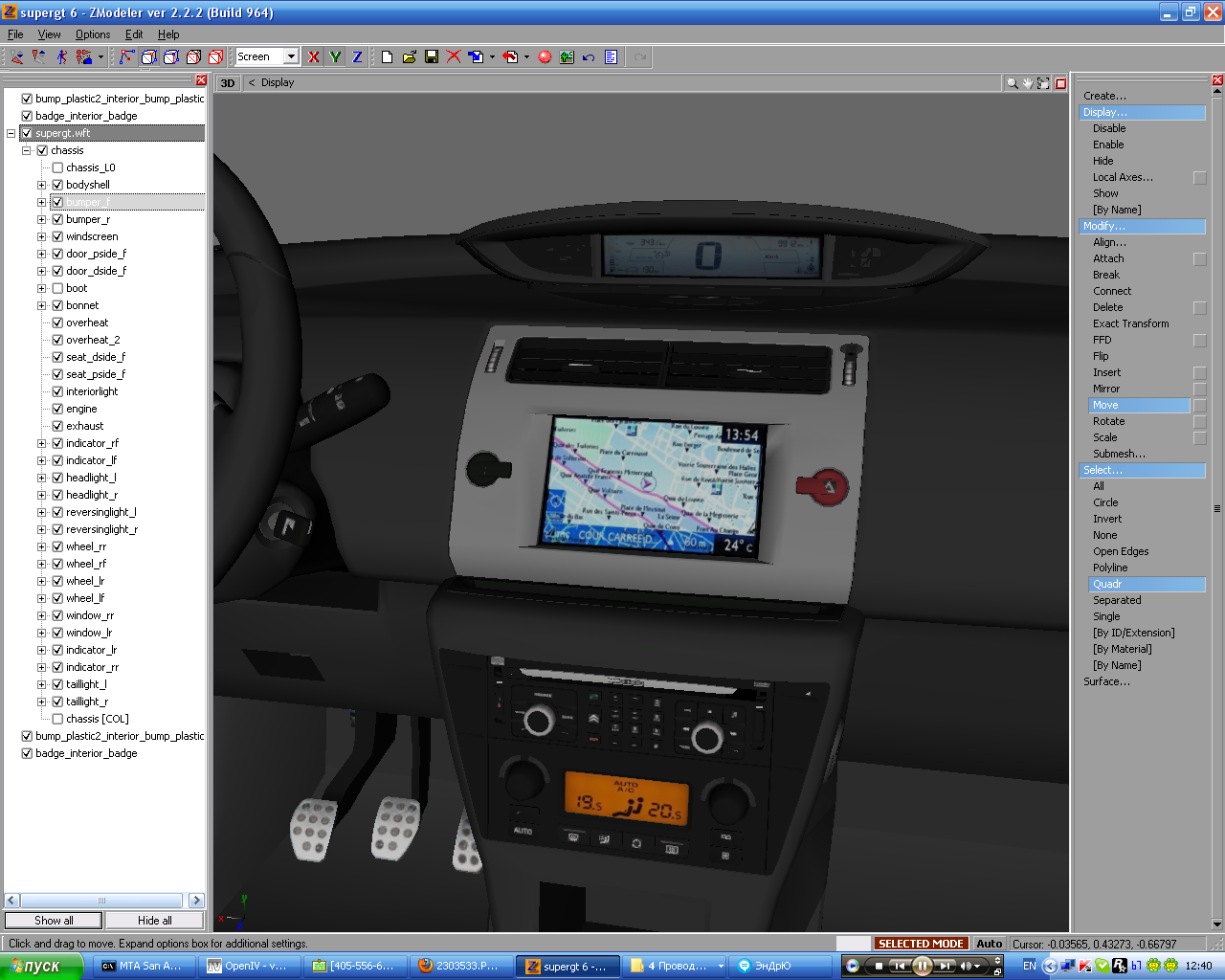Image resolution: width=1225 pixels, height=980 pixels.
Task: Expand the door_pside_f tree node
Action: tap(42, 254)
